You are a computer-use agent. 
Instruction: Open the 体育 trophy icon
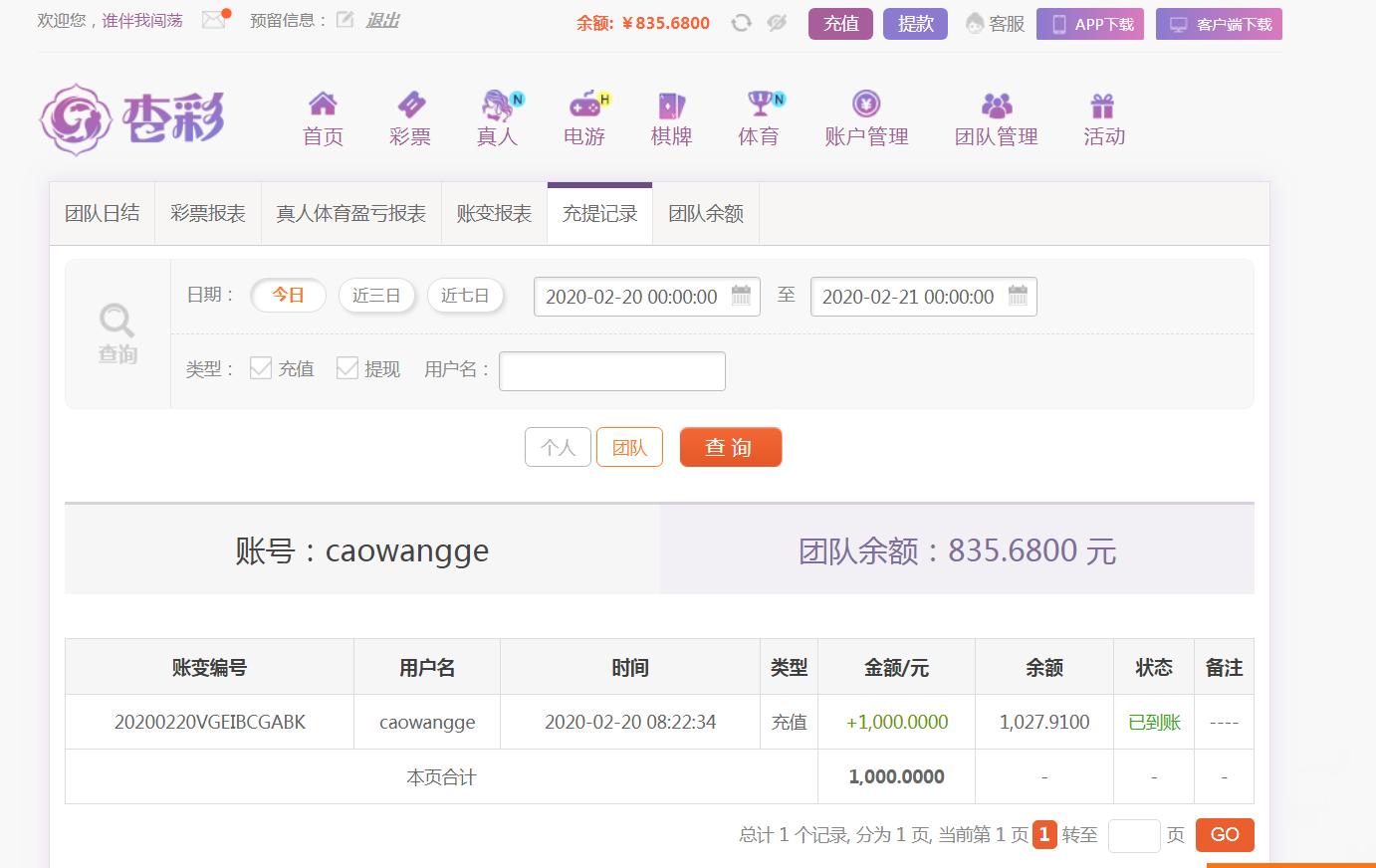761,104
